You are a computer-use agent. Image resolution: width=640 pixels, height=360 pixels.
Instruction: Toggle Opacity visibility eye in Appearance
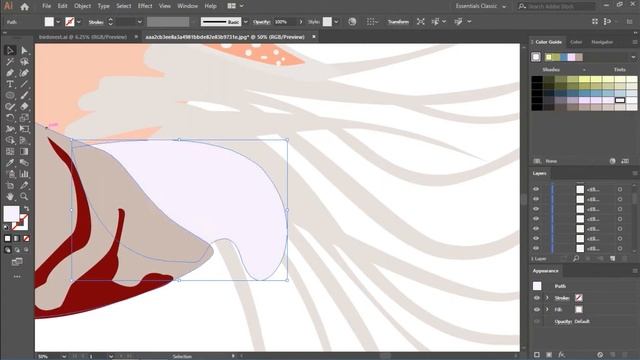(x=537, y=321)
